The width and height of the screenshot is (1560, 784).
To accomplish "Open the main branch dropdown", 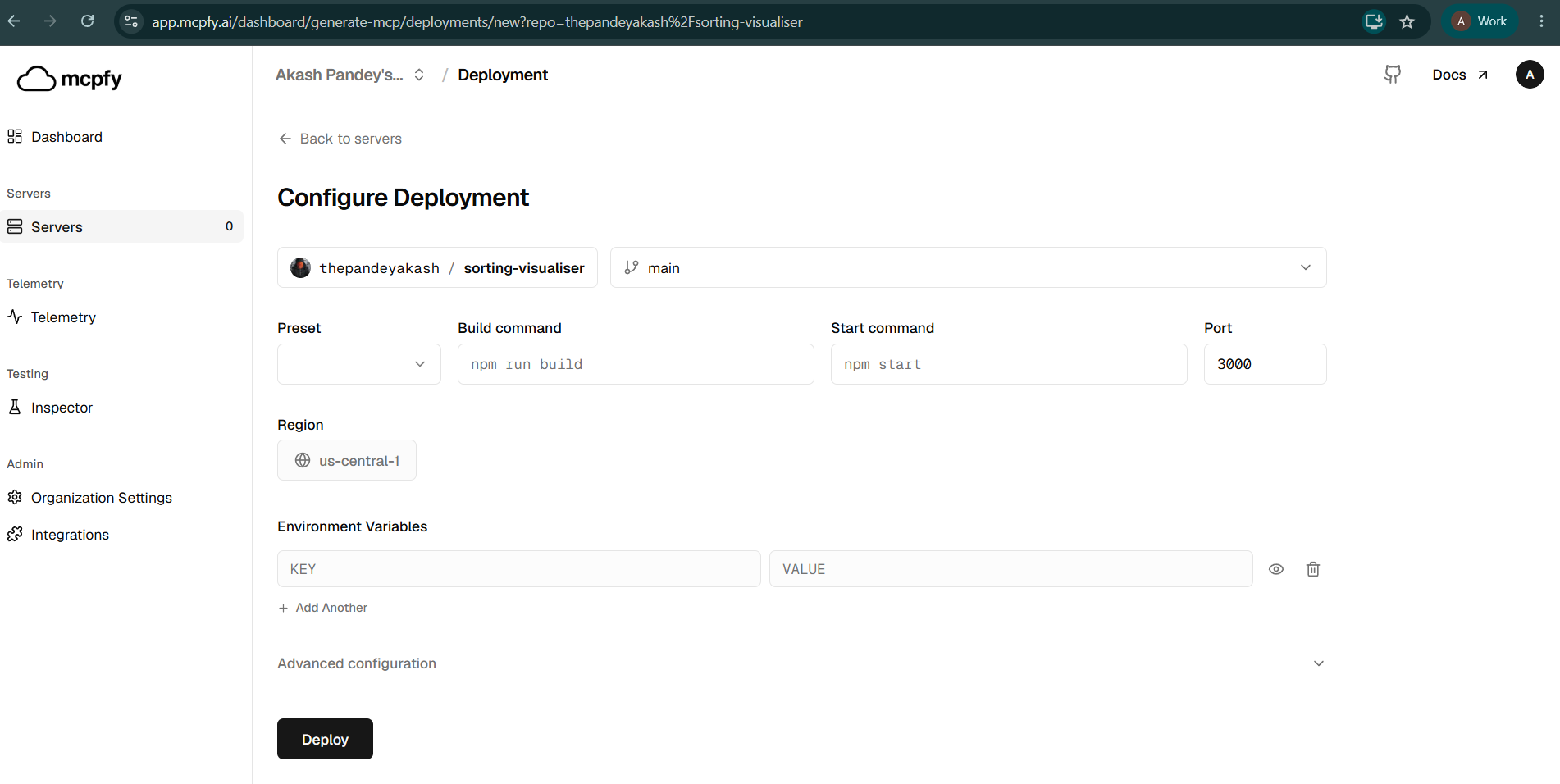I will click(x=968, y=267).
